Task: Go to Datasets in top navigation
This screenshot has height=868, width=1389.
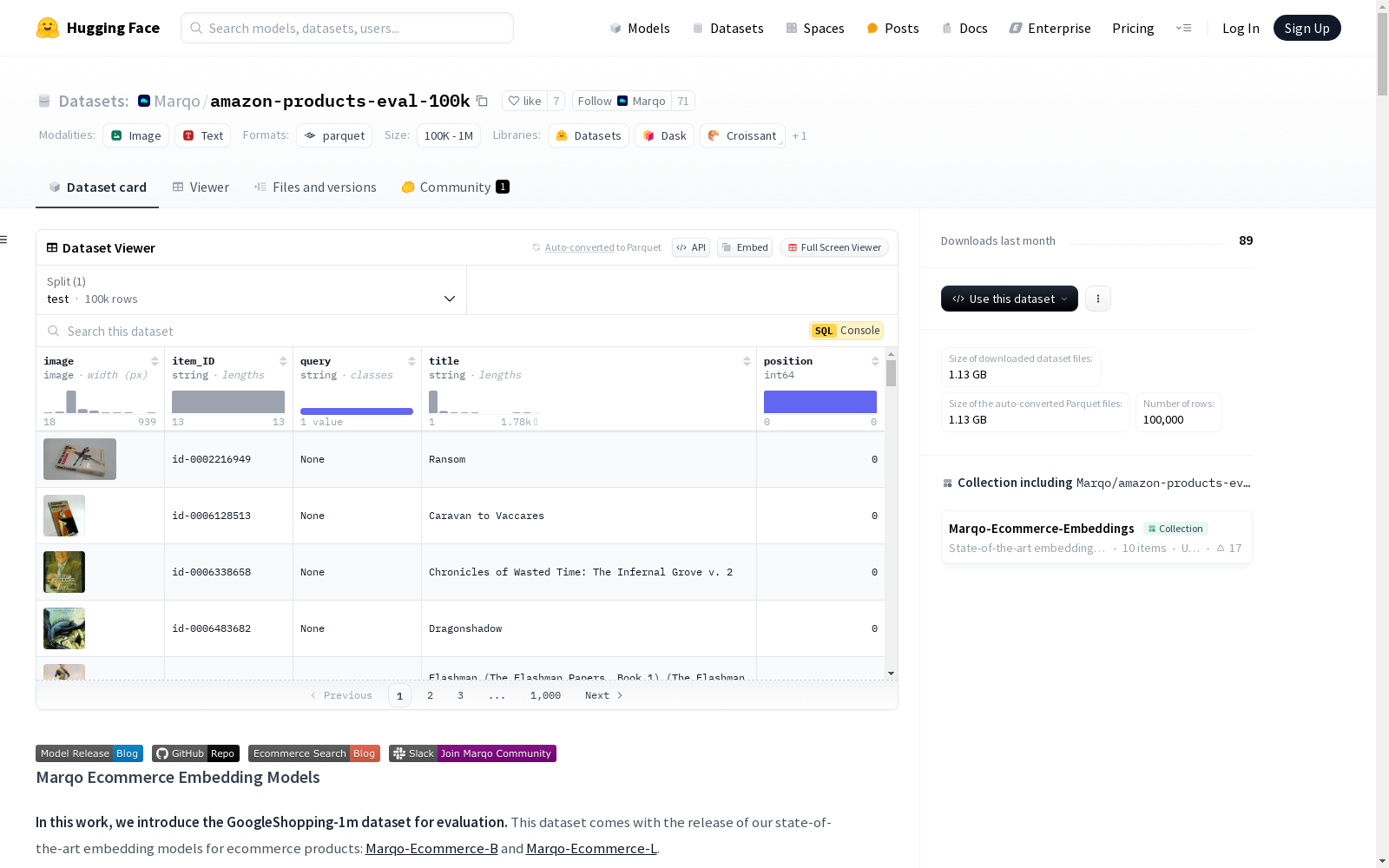Action: coord(727,28)
